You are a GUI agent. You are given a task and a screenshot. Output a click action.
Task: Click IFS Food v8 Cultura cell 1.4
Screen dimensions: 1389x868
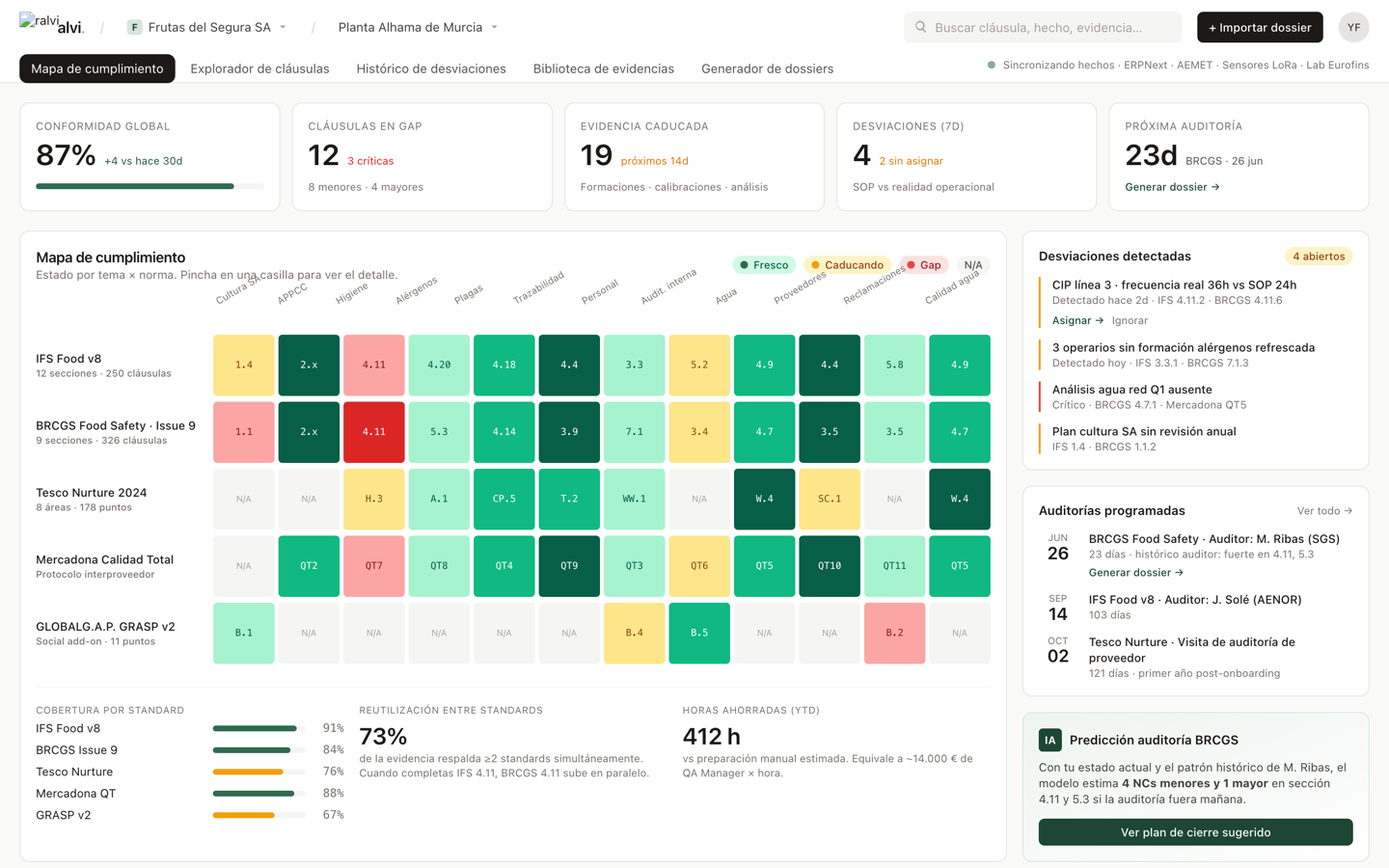coord(244,366)
